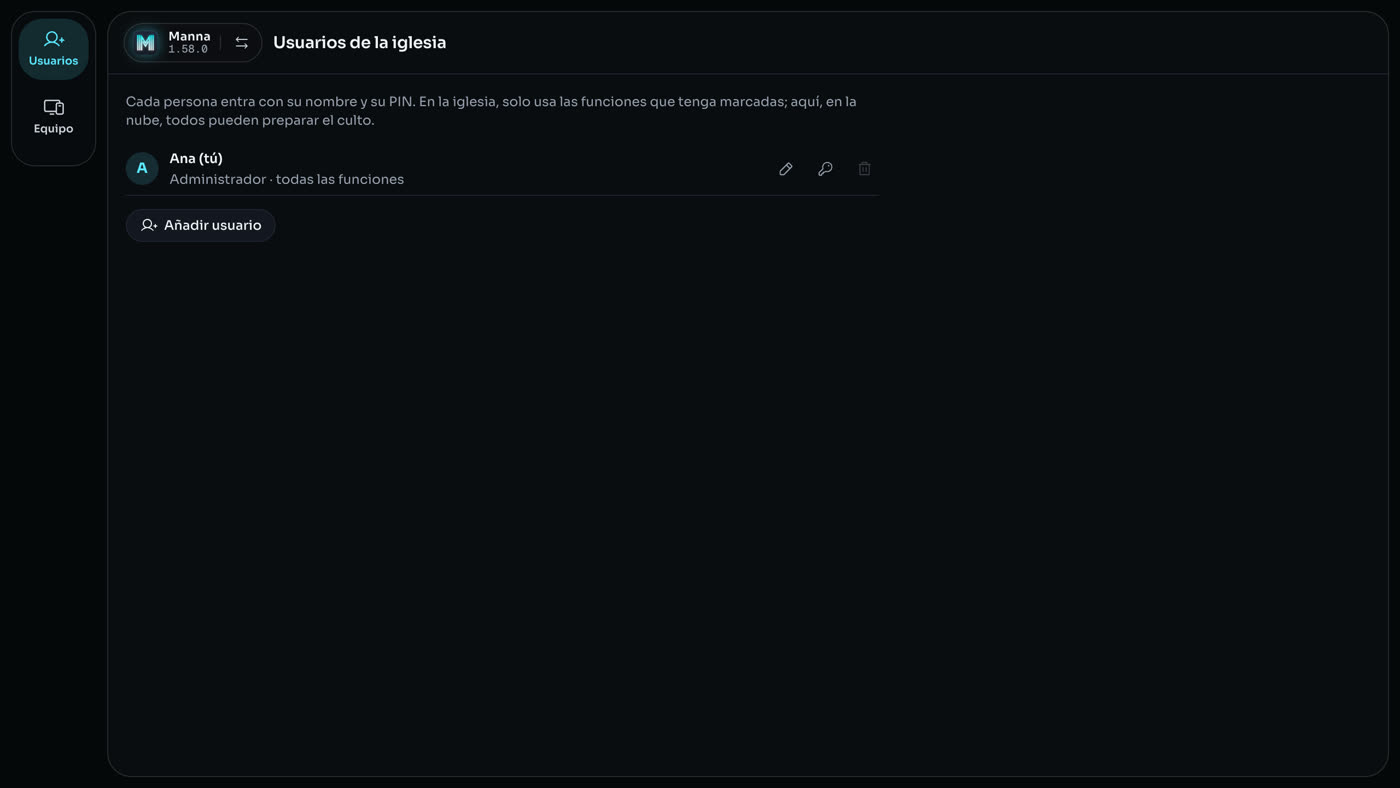Click Ana's round "A" avatar
Screen dimensions: 1400x788
pos(142,168)
